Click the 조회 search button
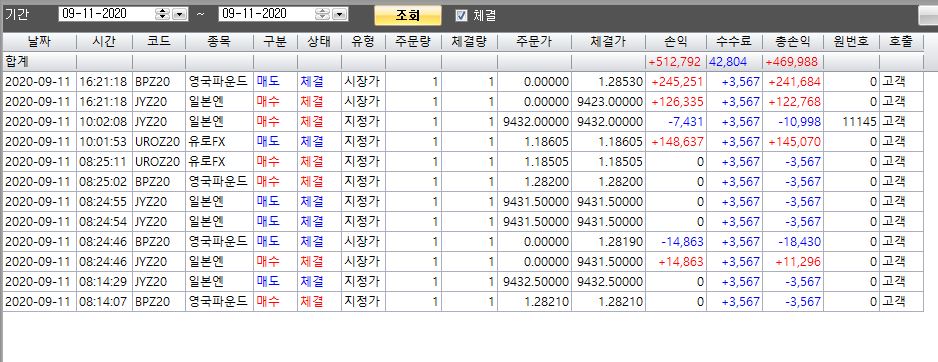The height and width of the screenshot is (362, 938). (408, 16)
